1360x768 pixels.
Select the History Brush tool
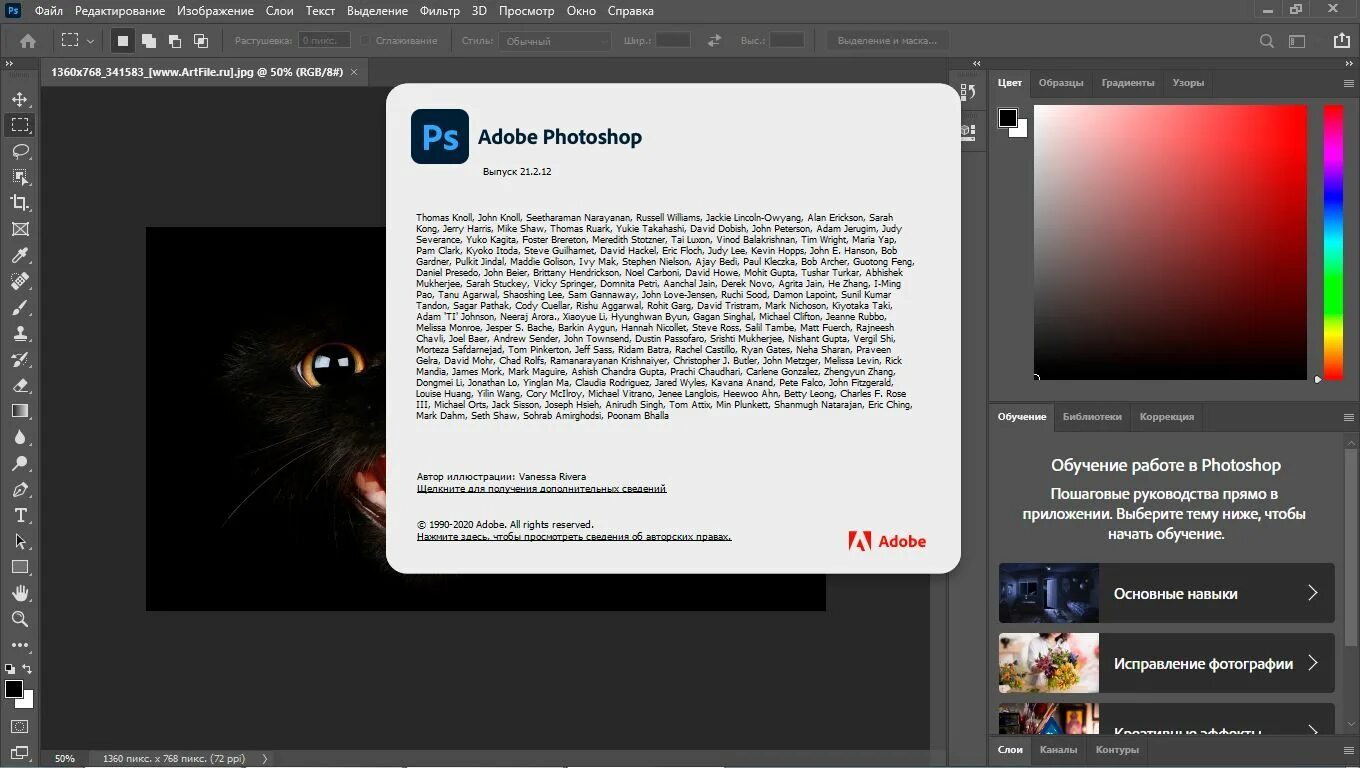[20, 359]
